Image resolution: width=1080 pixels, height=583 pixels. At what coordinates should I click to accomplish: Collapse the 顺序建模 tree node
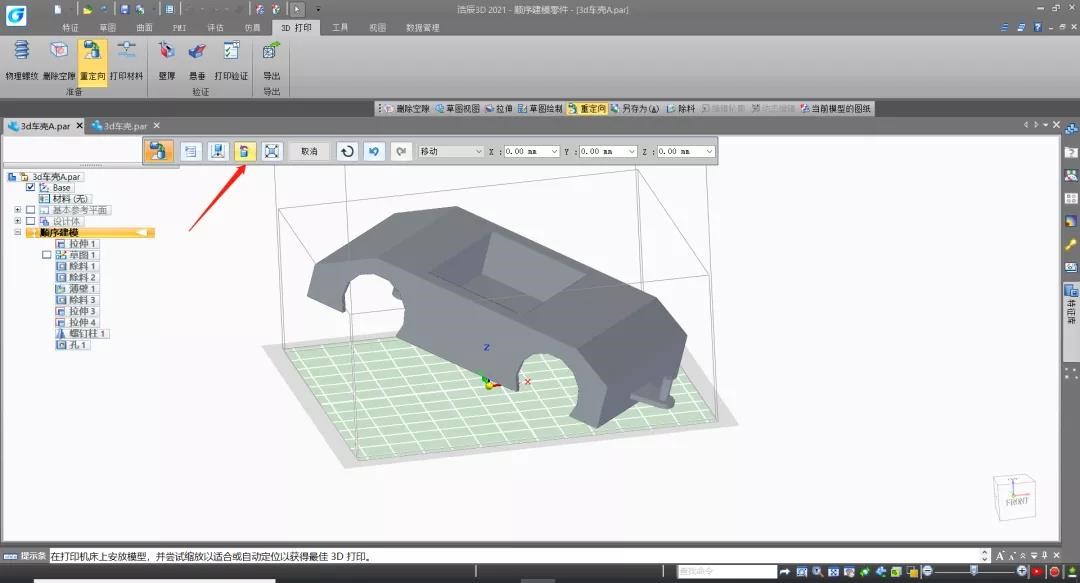click(x=17, y=232)
